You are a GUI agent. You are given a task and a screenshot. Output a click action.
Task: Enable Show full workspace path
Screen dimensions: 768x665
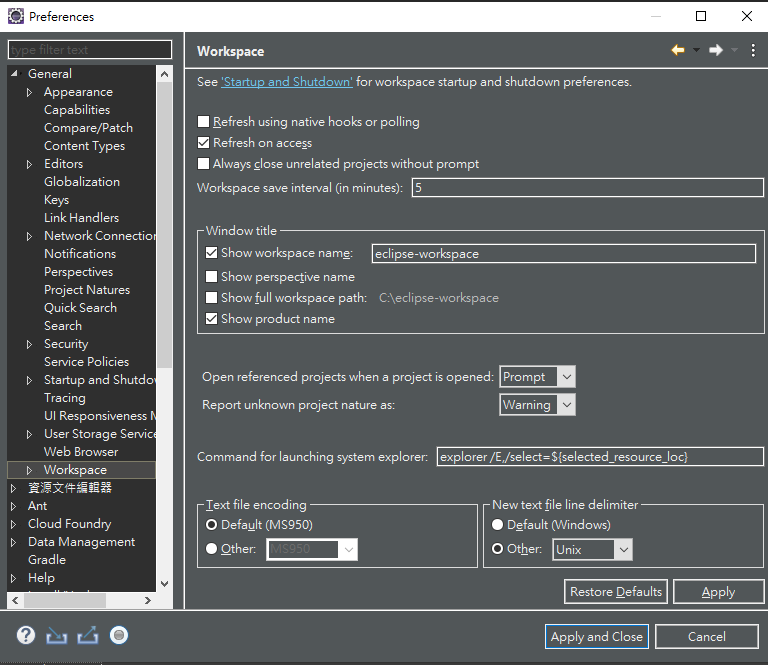(x=211, y=298)
